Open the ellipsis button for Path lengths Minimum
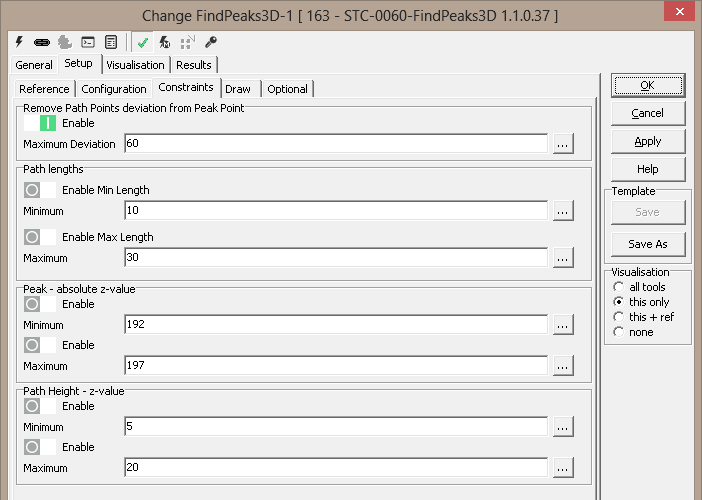This screenshot has height=500, width=702. pos(563,211)
